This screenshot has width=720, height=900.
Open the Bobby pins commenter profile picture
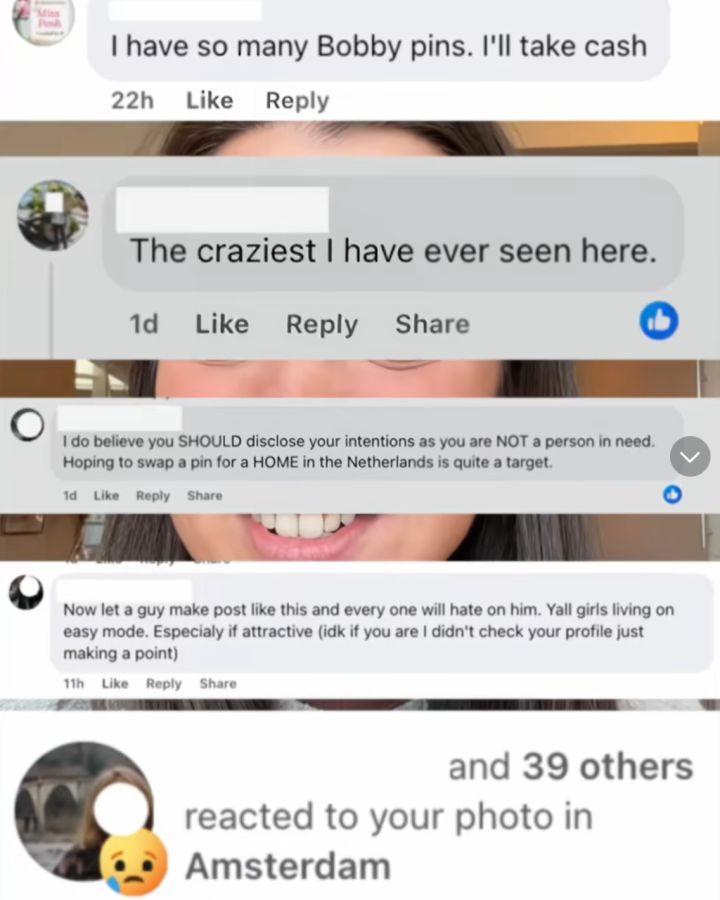[44, 21]
